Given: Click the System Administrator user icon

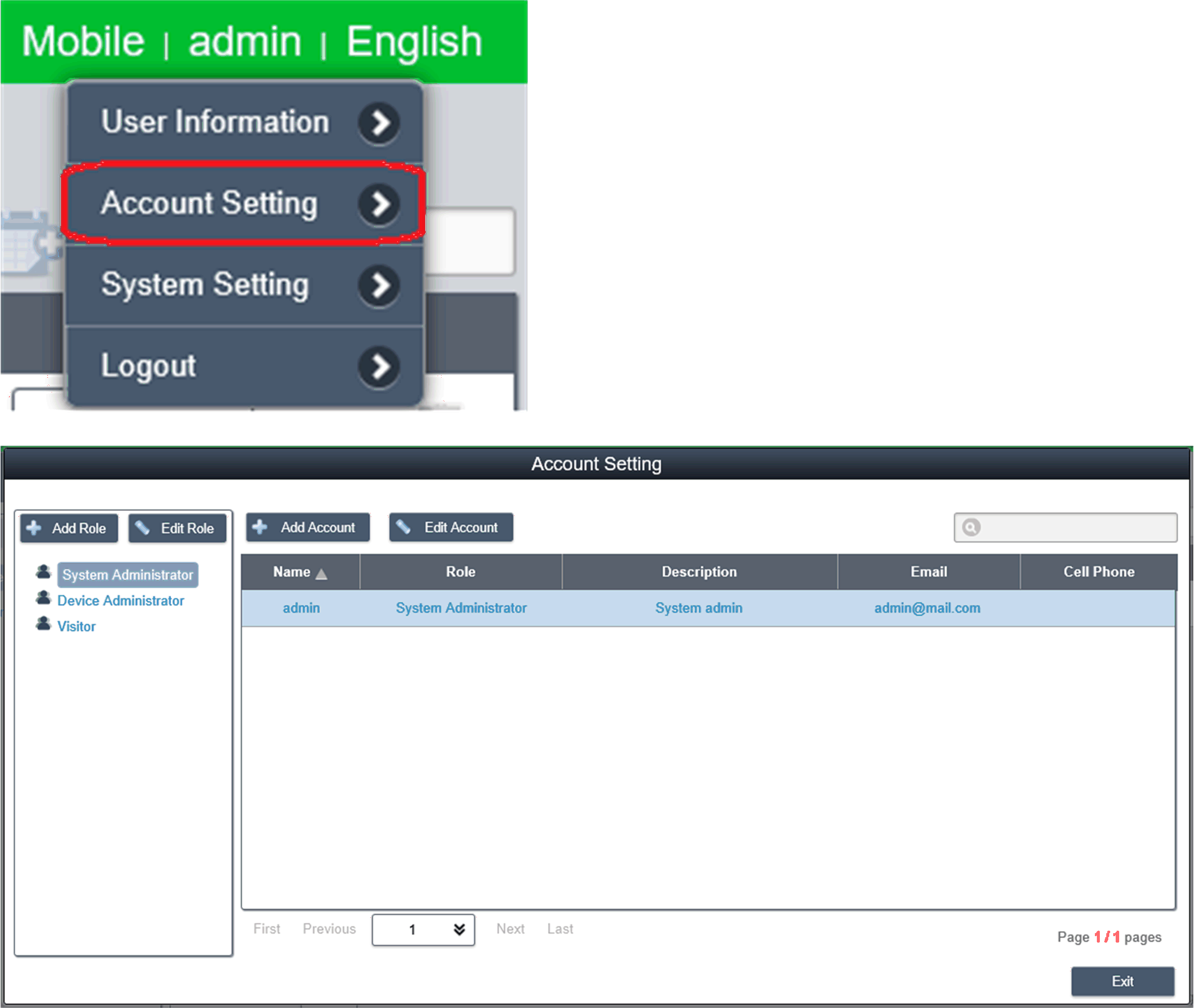Looking at the screenshot, I should tap(44, 572).
